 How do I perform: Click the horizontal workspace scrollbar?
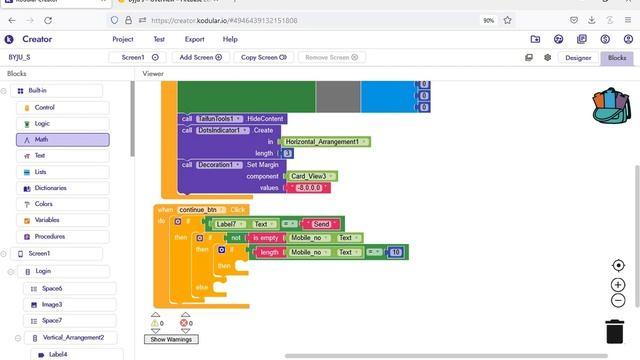[x=446, y=356]
